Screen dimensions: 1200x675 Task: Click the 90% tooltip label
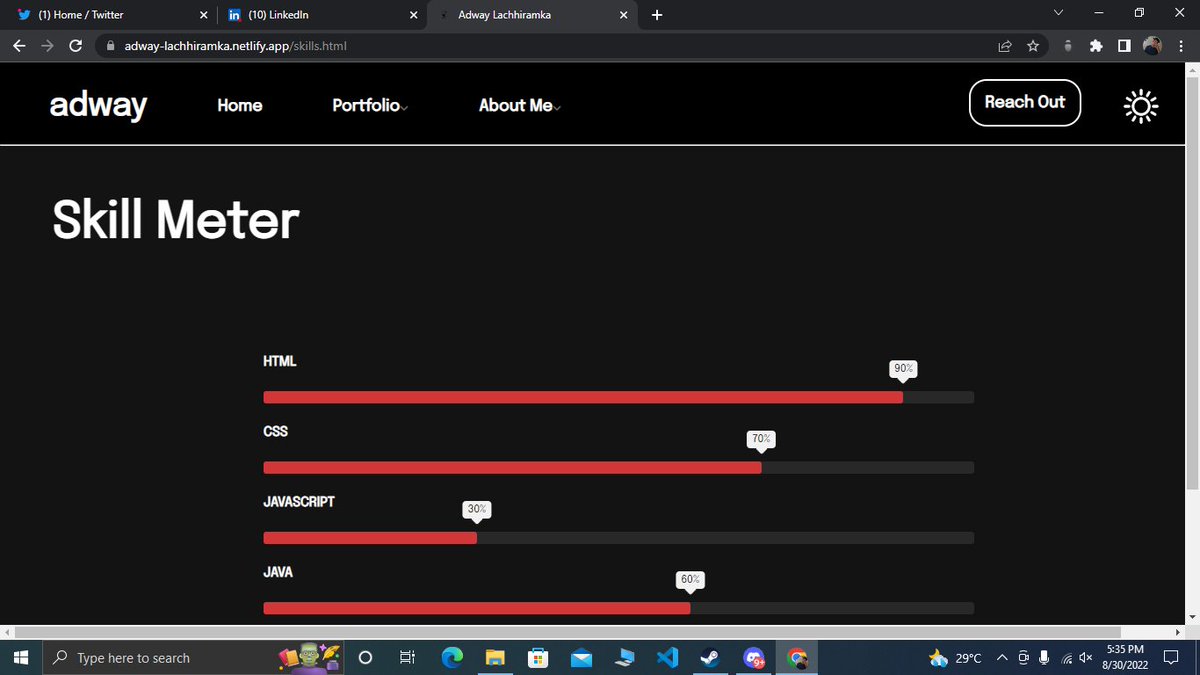903,369
